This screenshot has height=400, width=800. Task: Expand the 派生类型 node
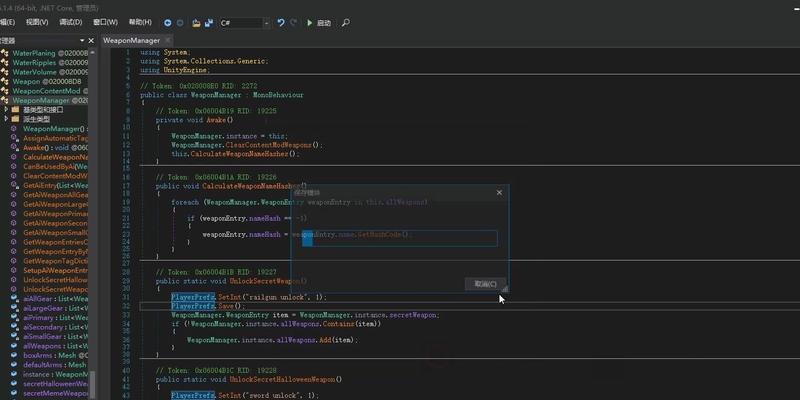pyautogui.click(x=6, y=119)
